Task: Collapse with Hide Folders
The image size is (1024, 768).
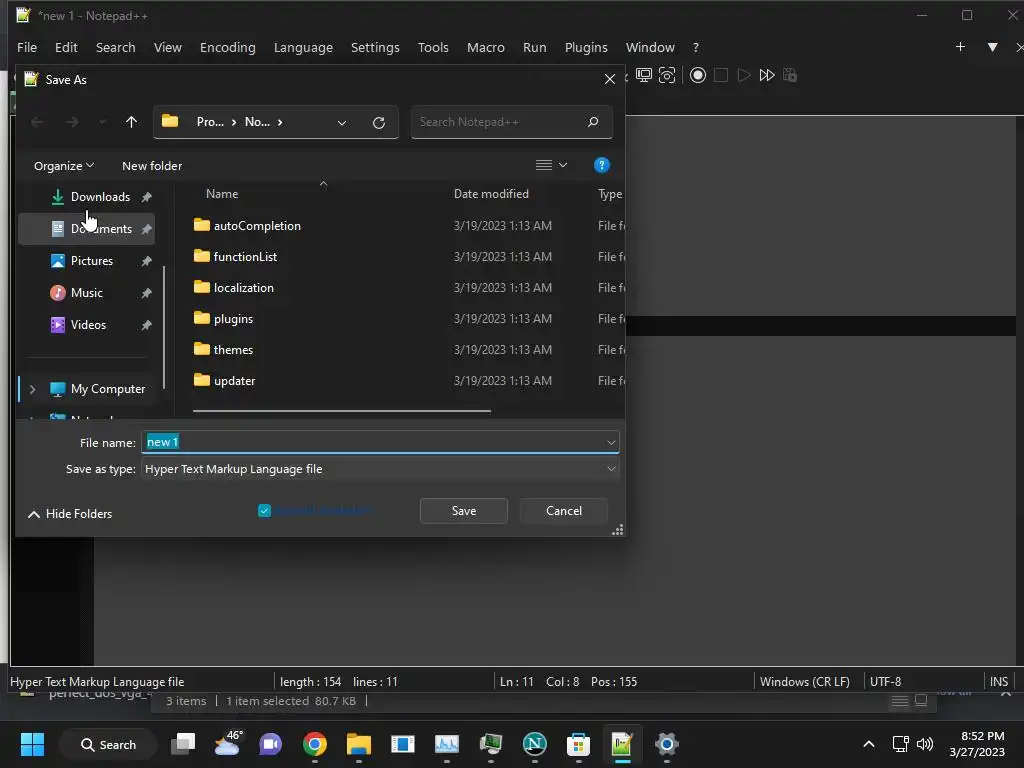Action: point(70,514)
